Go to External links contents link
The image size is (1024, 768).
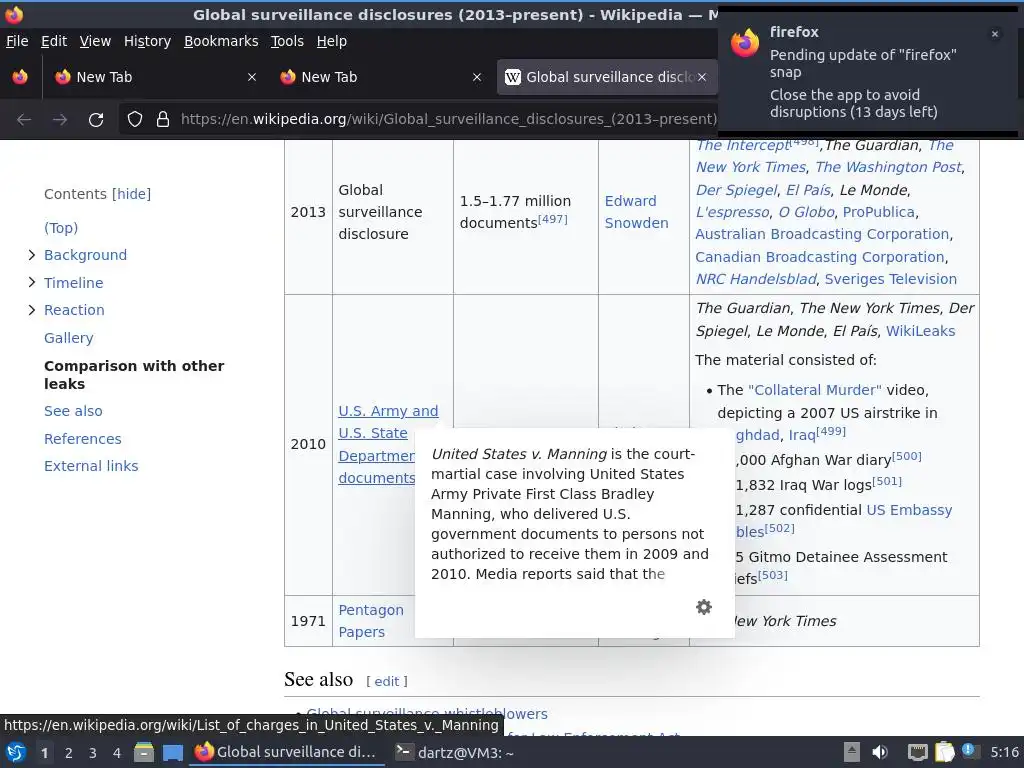click(x=91, y=466)
